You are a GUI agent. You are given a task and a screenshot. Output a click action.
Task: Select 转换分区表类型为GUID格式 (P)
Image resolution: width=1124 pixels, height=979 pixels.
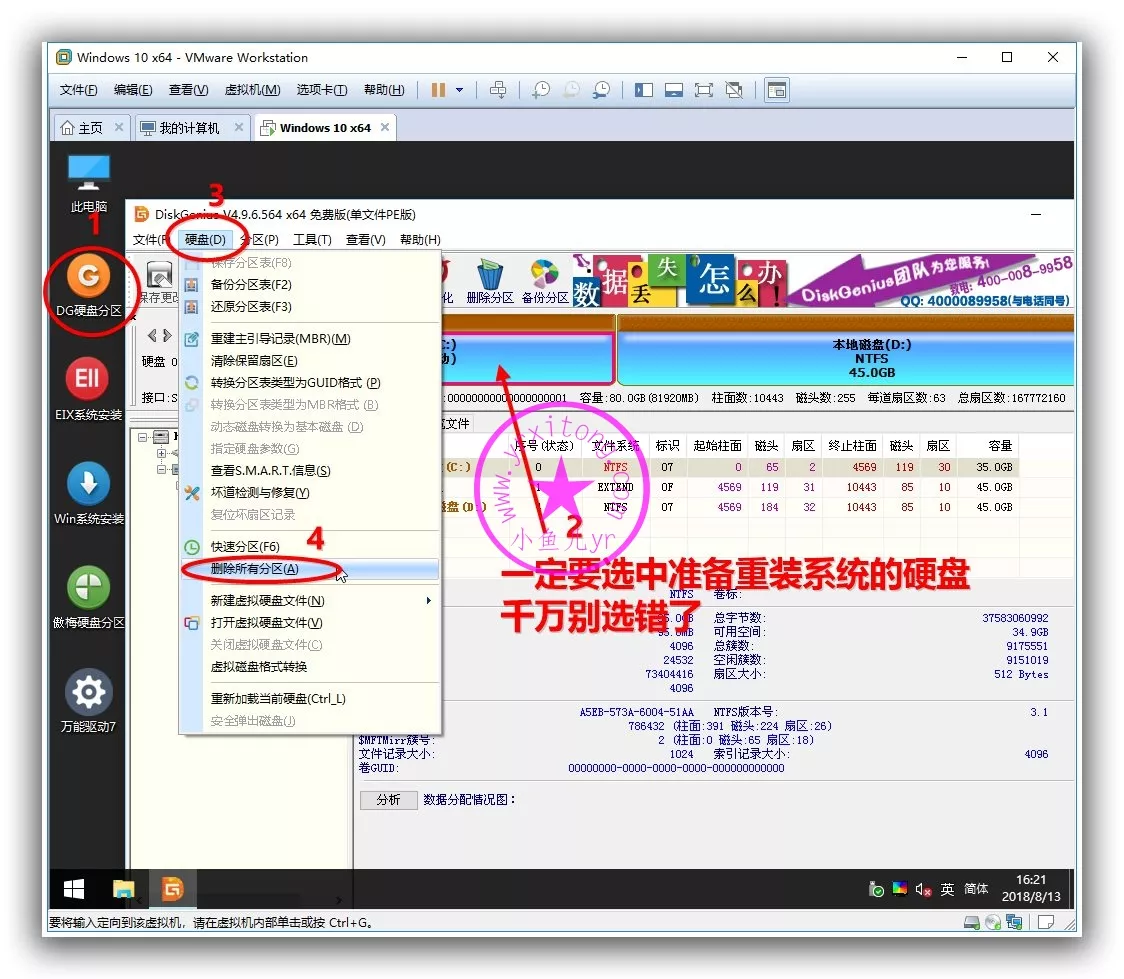310,383
